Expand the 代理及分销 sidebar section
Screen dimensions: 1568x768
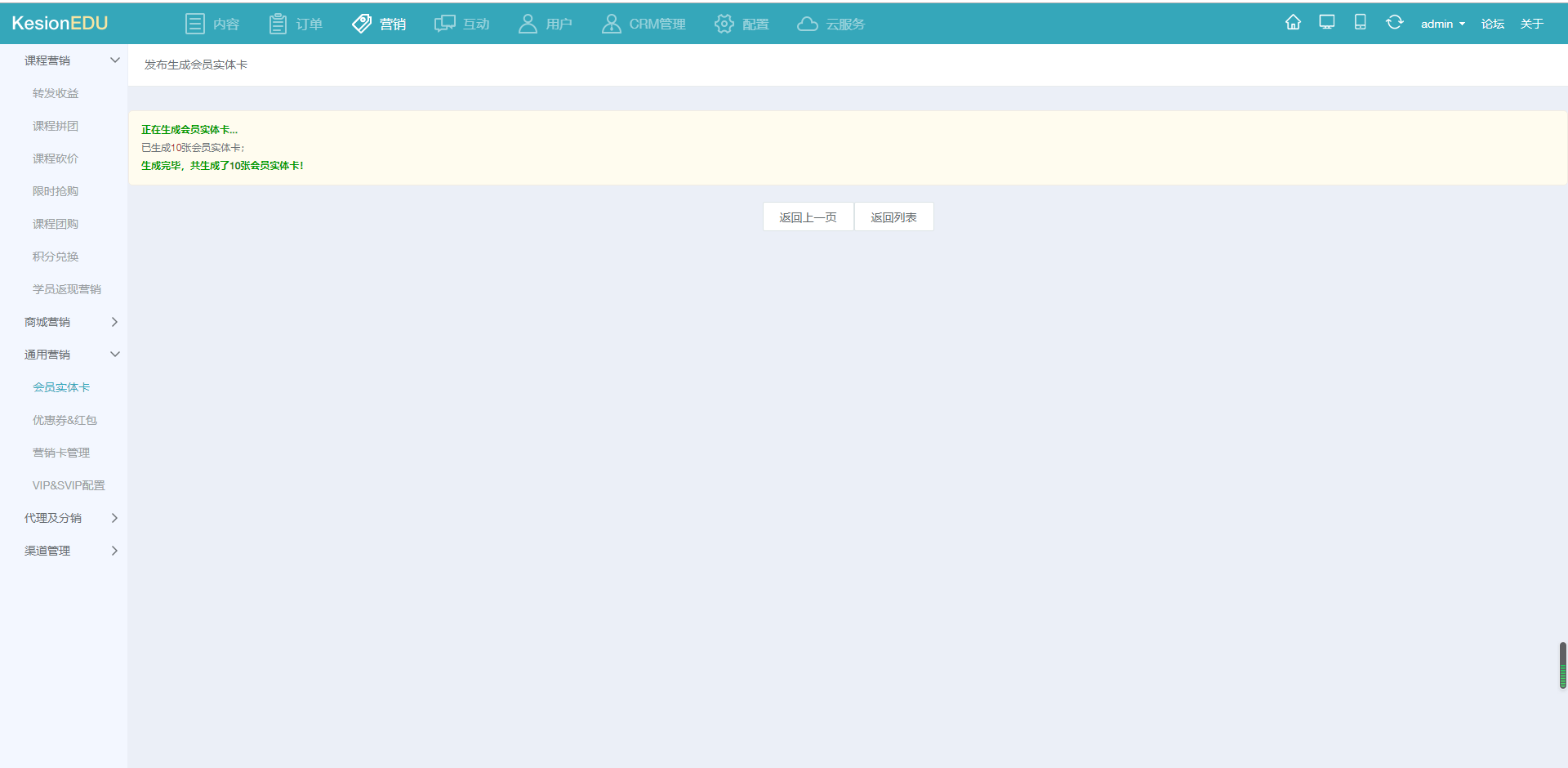pos(114,518)
